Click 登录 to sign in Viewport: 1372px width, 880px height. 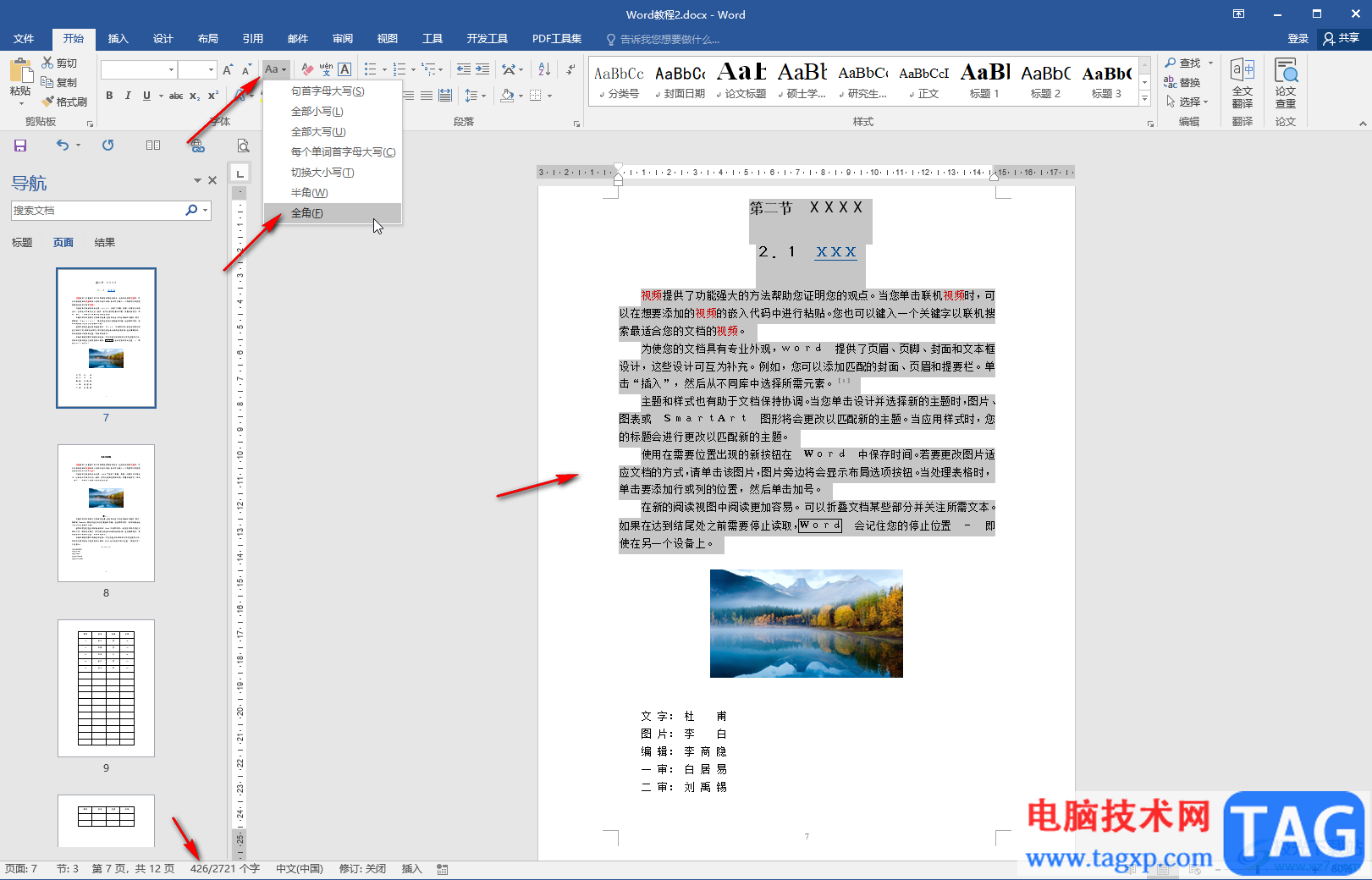pos(1298,39)
